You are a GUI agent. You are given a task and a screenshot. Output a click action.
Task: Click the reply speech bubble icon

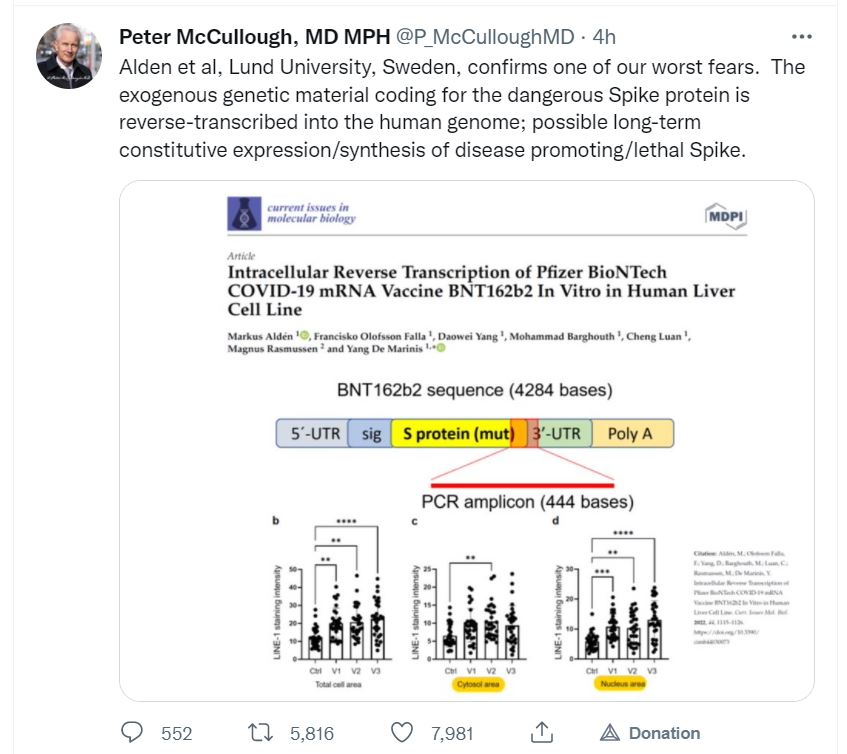pyautogui.click(x=132, y=733)
